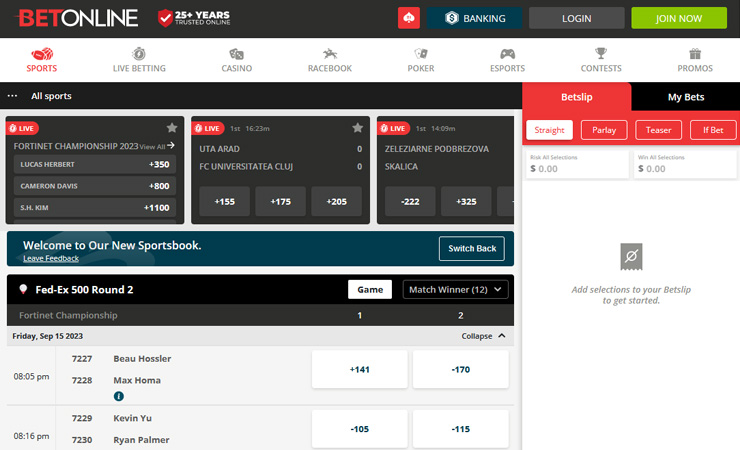Click the three-dots All sports menu icon
The height and width of the screenshot is (450, 740).
click(x=12, y=96)
